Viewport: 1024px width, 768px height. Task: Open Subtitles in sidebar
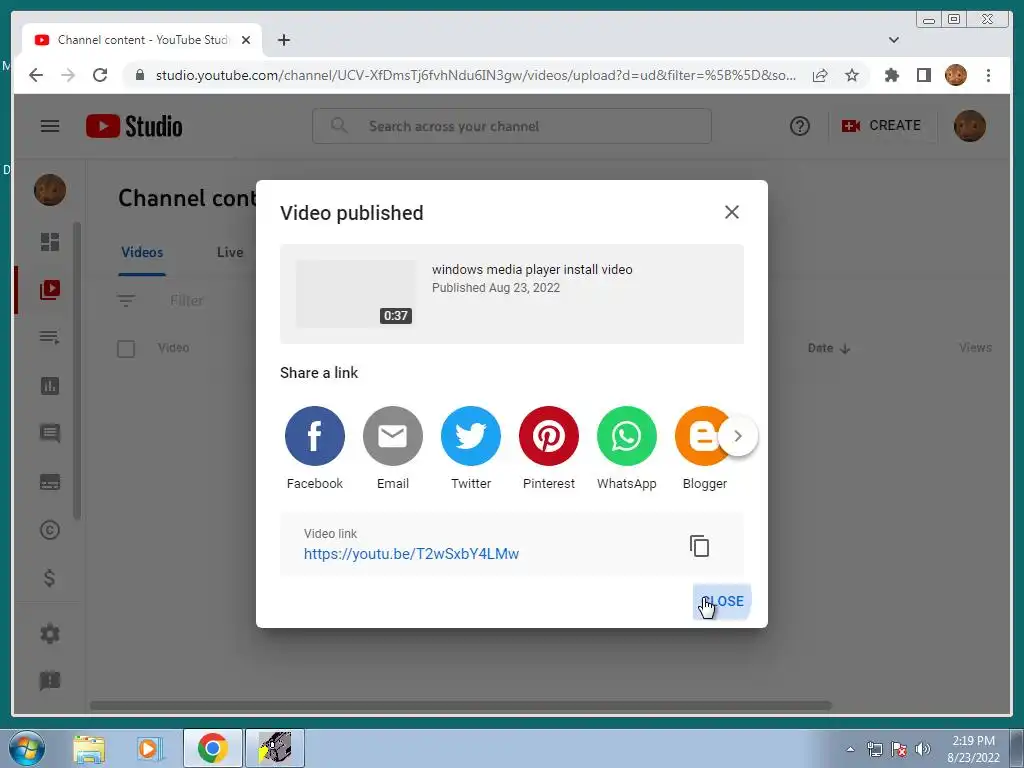pyautogui.click(x=50, y=482)
